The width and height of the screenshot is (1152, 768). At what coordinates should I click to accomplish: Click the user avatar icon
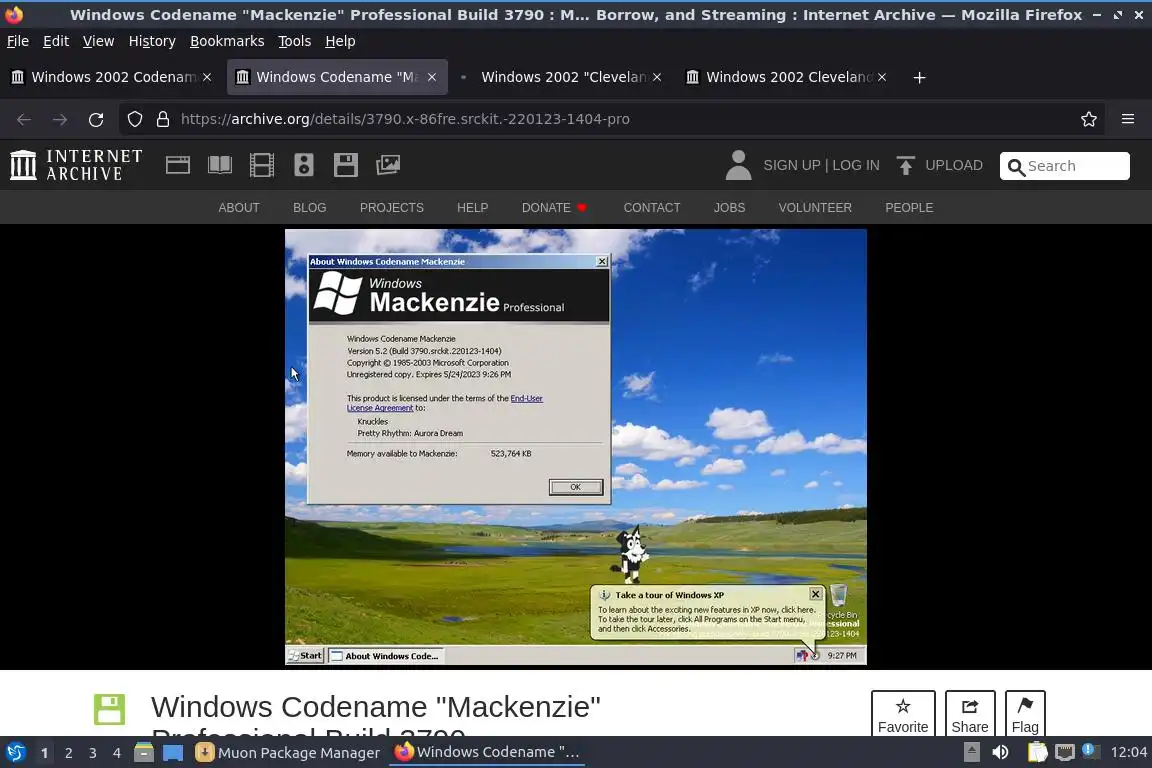[738, 165]
